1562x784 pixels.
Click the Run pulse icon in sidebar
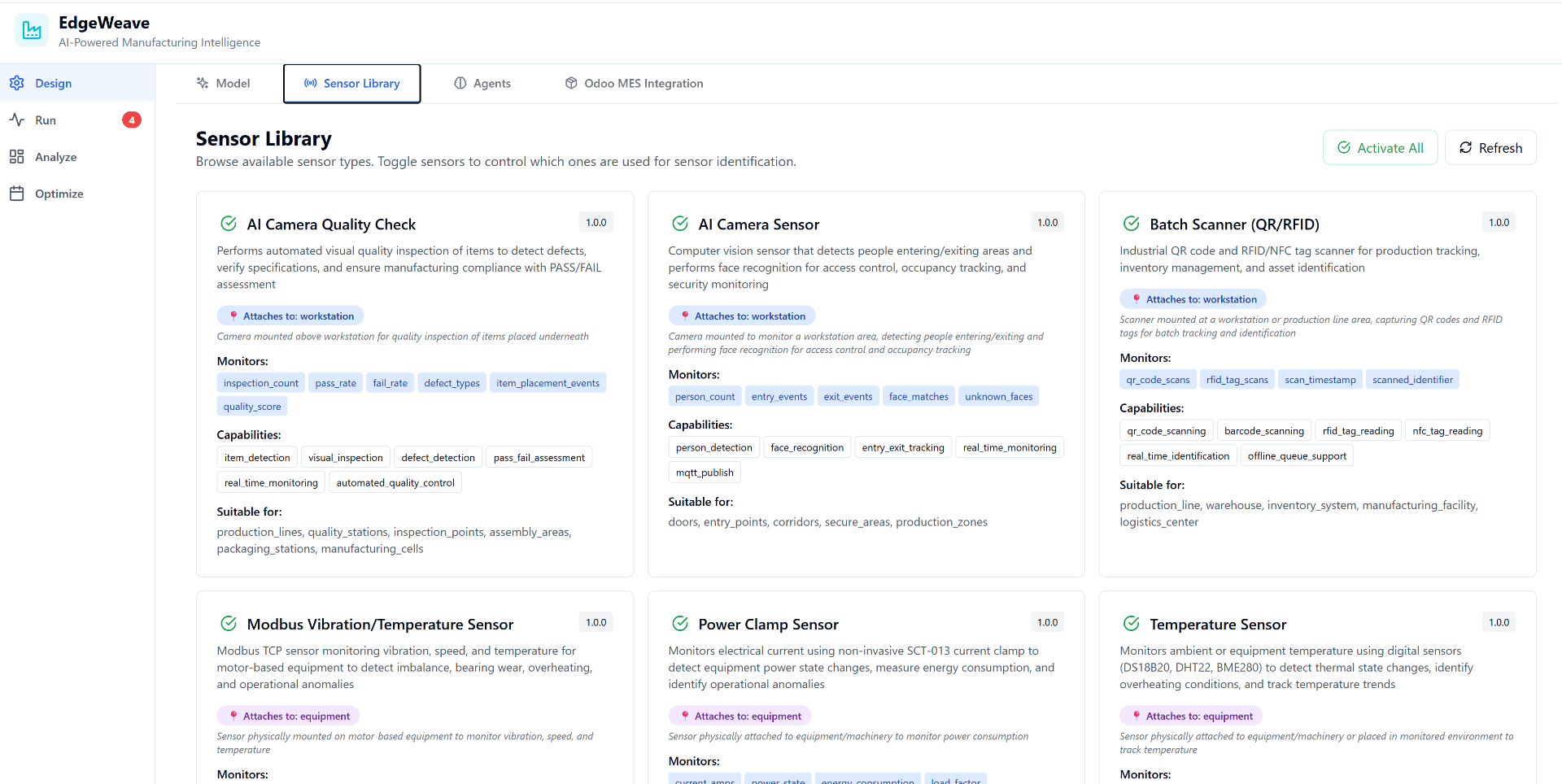coord(16,120)
